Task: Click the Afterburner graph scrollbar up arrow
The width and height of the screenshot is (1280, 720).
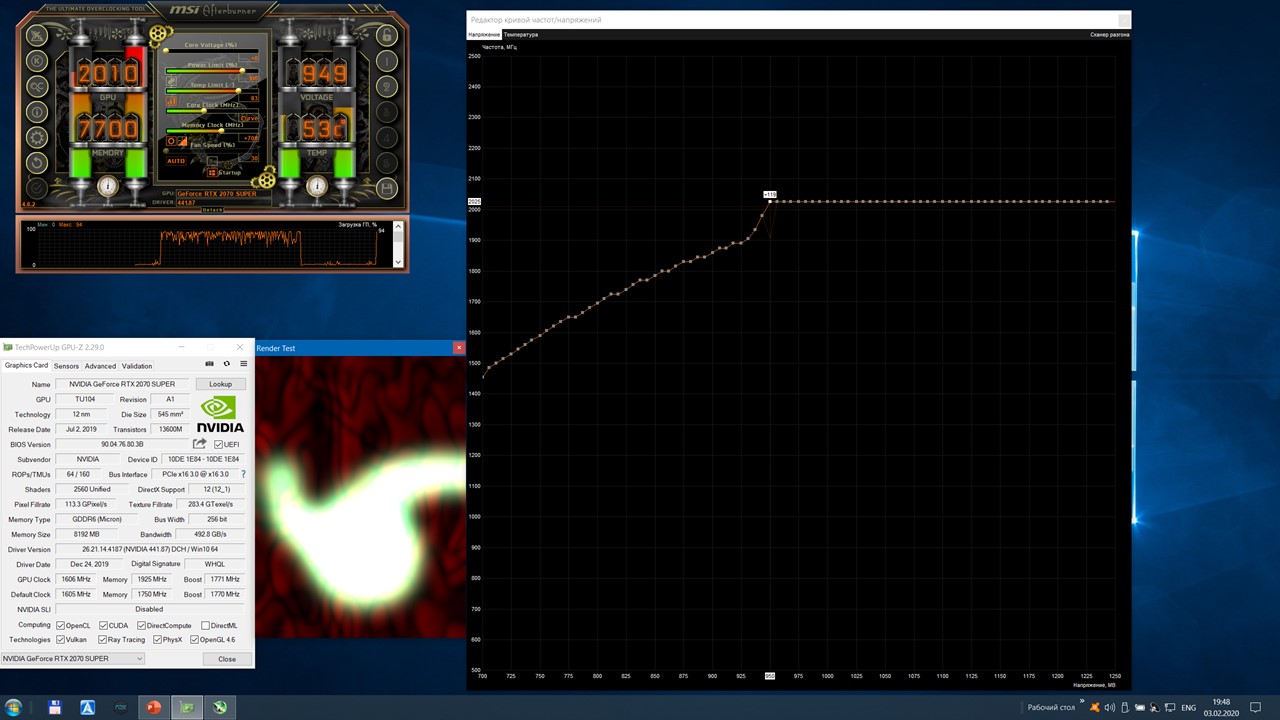Action: 399,226
